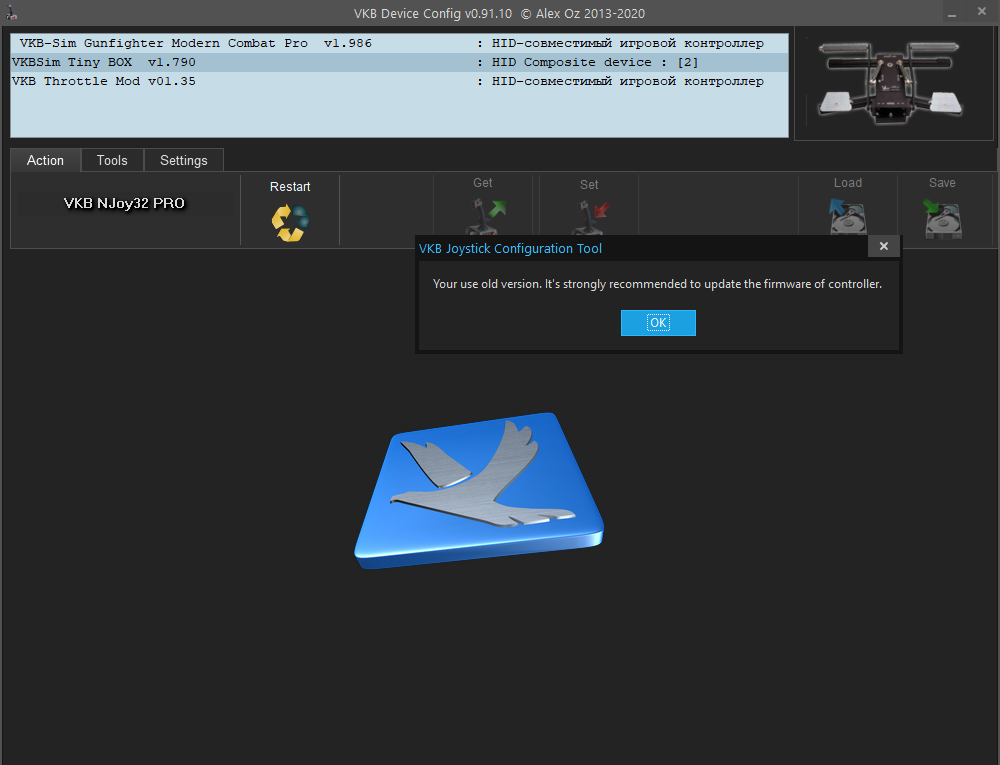Confirm the firmware warning with OK
Viewport: 1000px width, 765px height.
click(658, 323)
